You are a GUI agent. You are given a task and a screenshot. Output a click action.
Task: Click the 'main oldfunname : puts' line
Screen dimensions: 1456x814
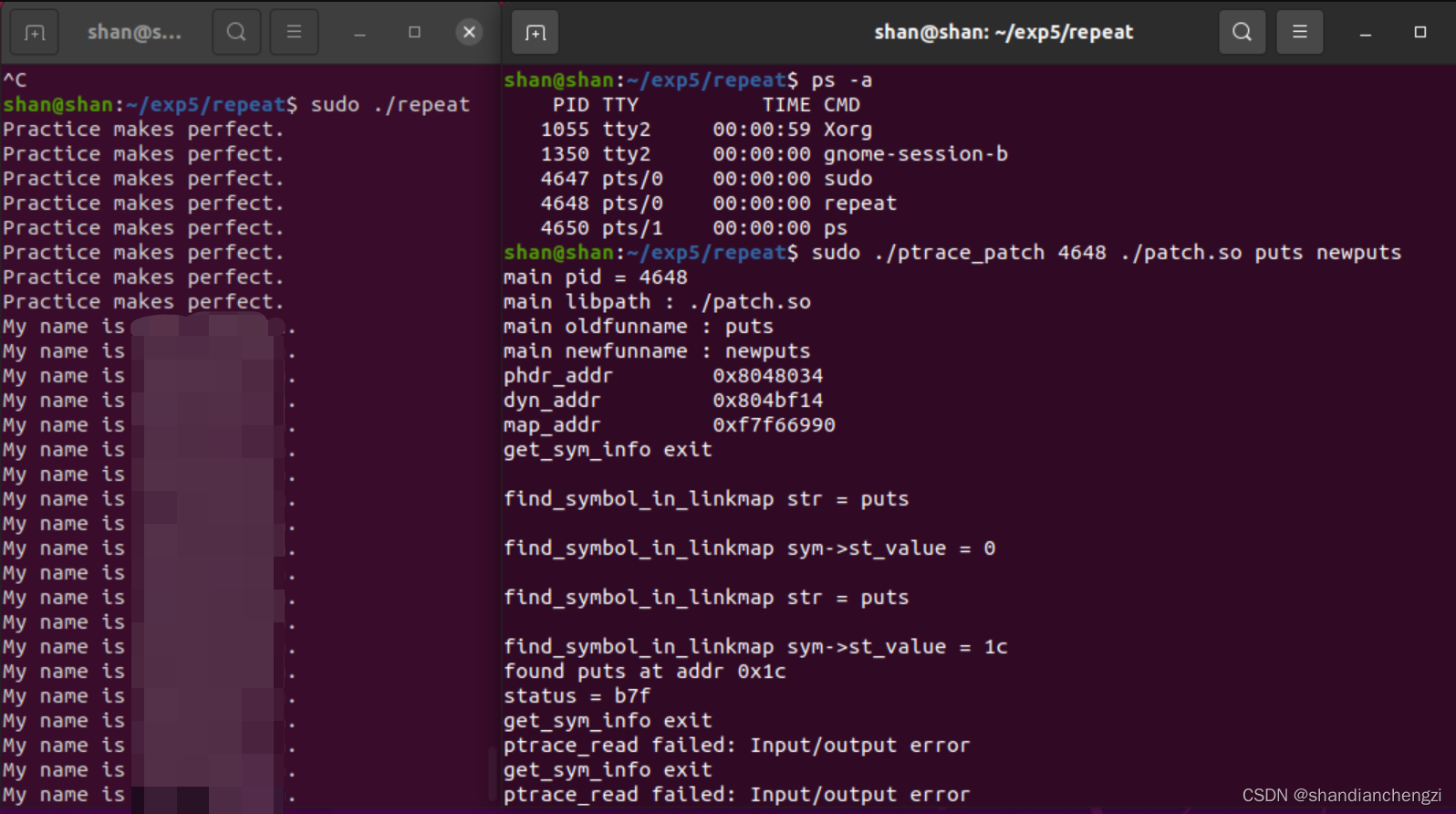click(639, 327)
